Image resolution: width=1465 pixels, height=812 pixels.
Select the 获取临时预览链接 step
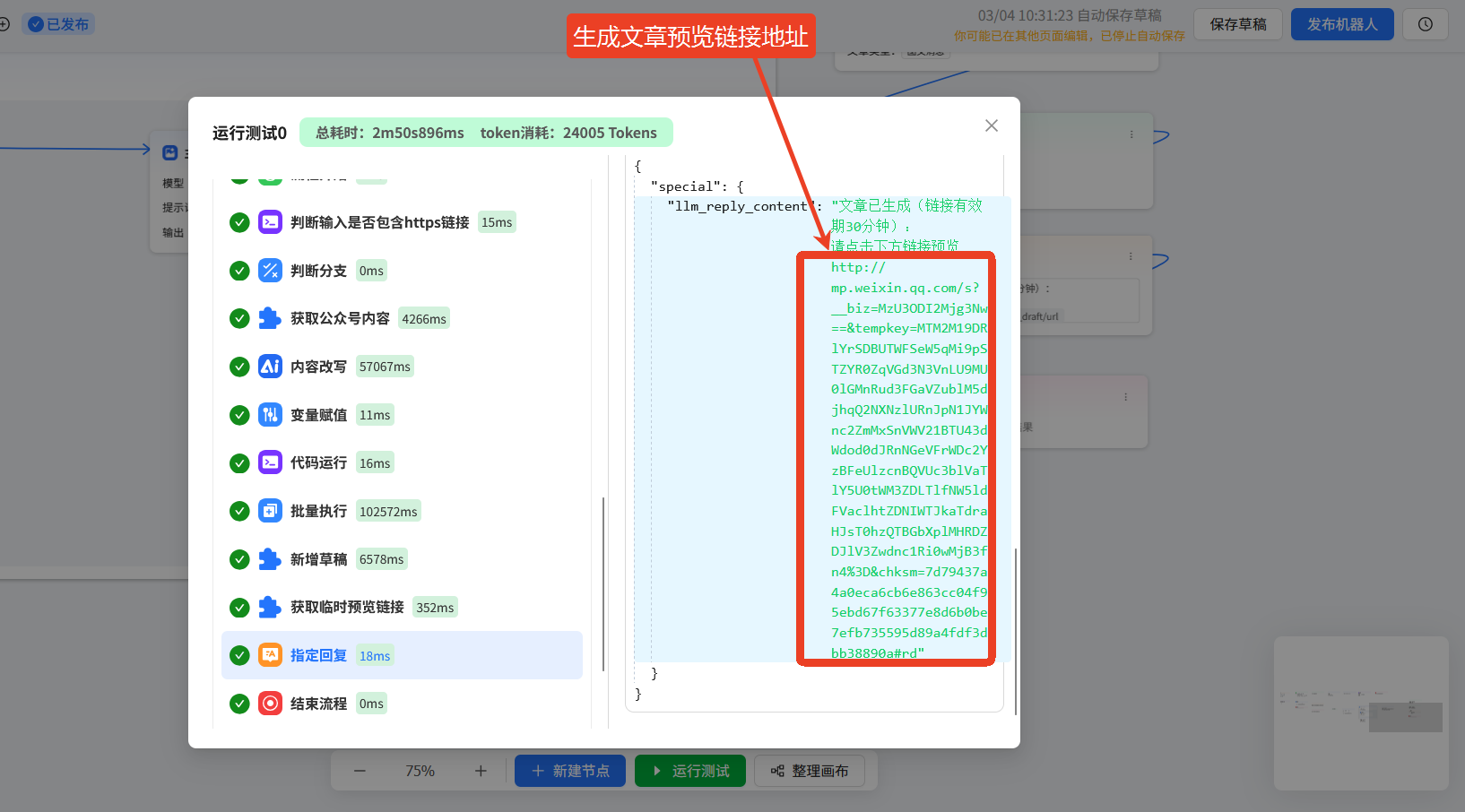coord(402,607)
